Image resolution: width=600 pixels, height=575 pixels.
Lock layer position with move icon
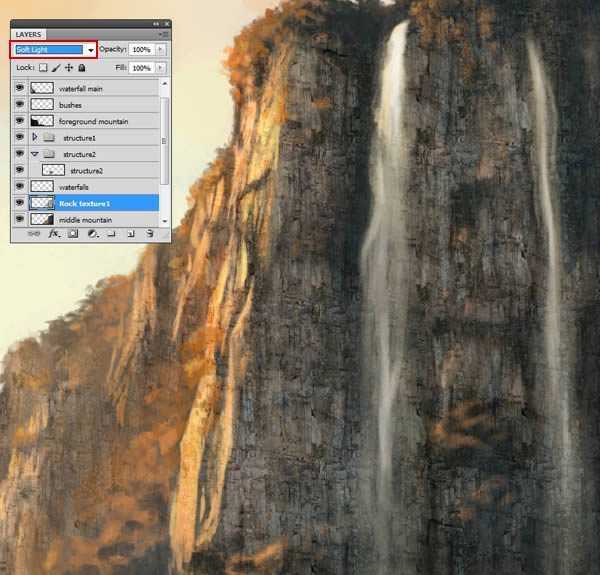[x=68, y=68]
